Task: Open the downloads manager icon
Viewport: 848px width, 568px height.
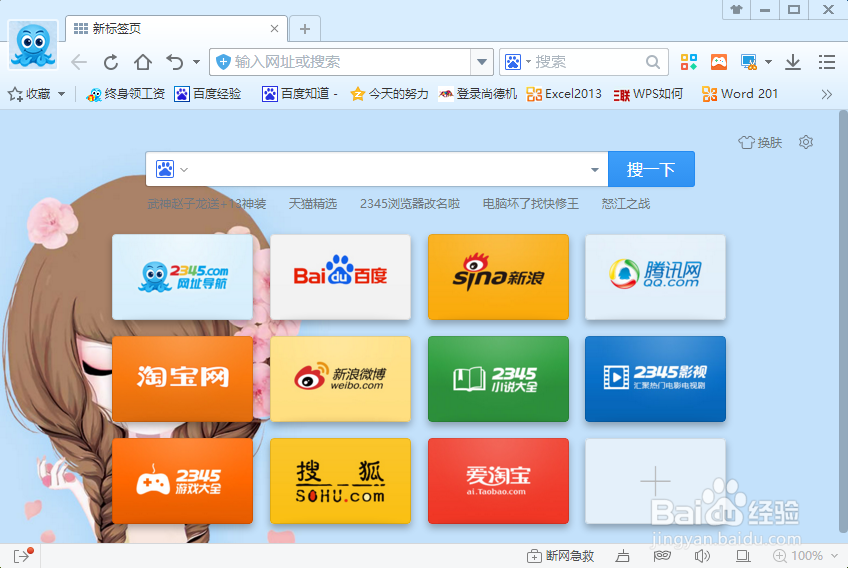Action: point(793,62)
